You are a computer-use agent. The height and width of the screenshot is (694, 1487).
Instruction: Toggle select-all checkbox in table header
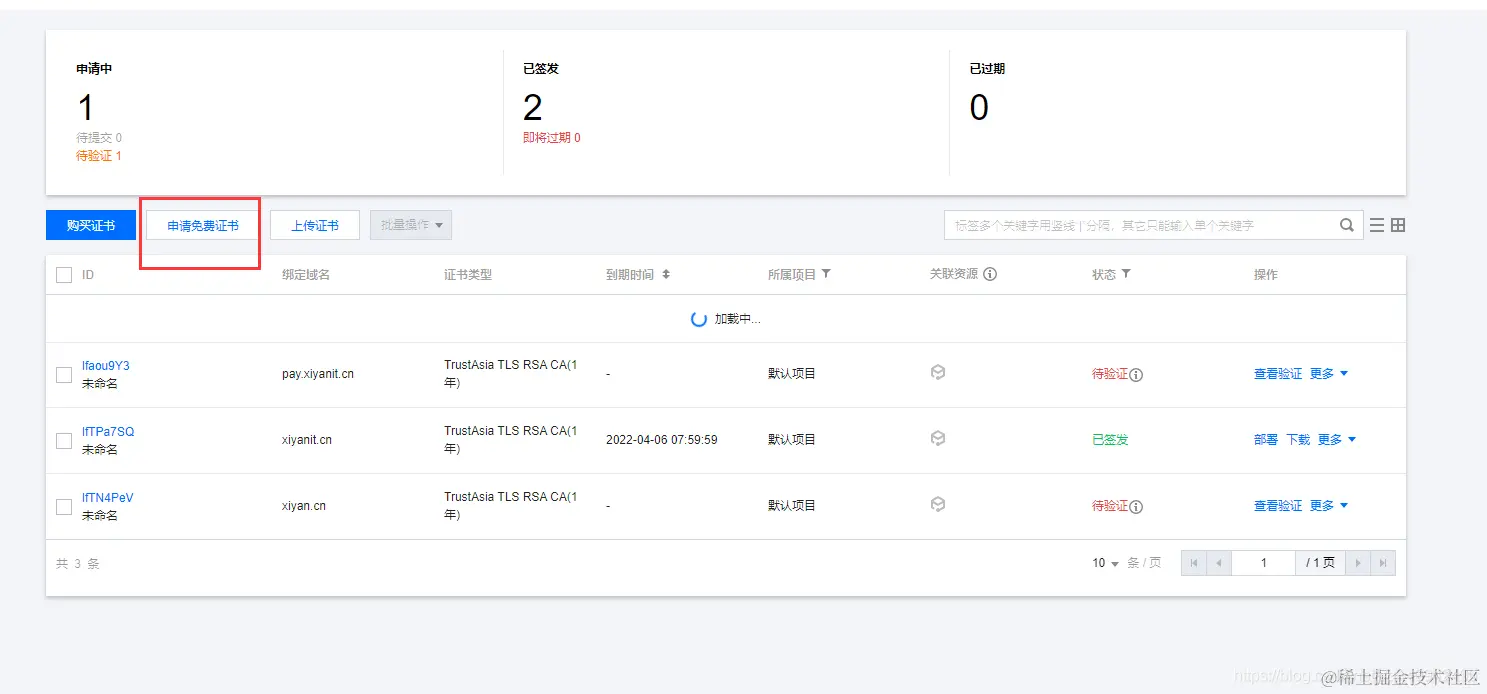64,275
